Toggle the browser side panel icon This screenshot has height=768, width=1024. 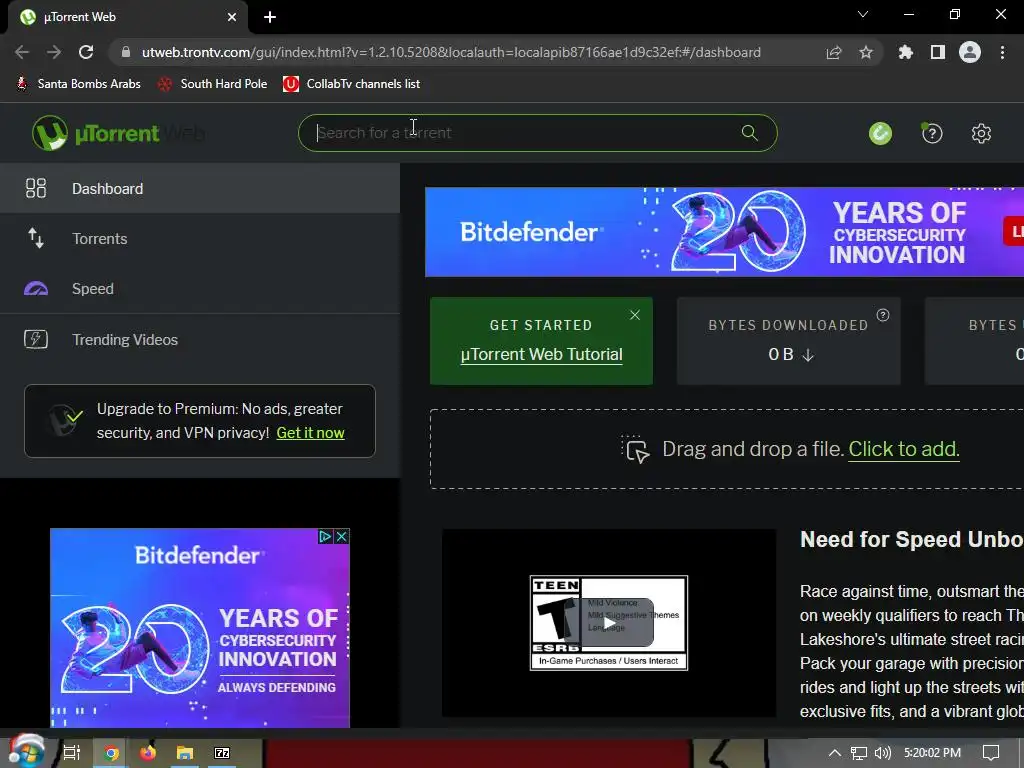pyautogui.click(x=938, y=52)
